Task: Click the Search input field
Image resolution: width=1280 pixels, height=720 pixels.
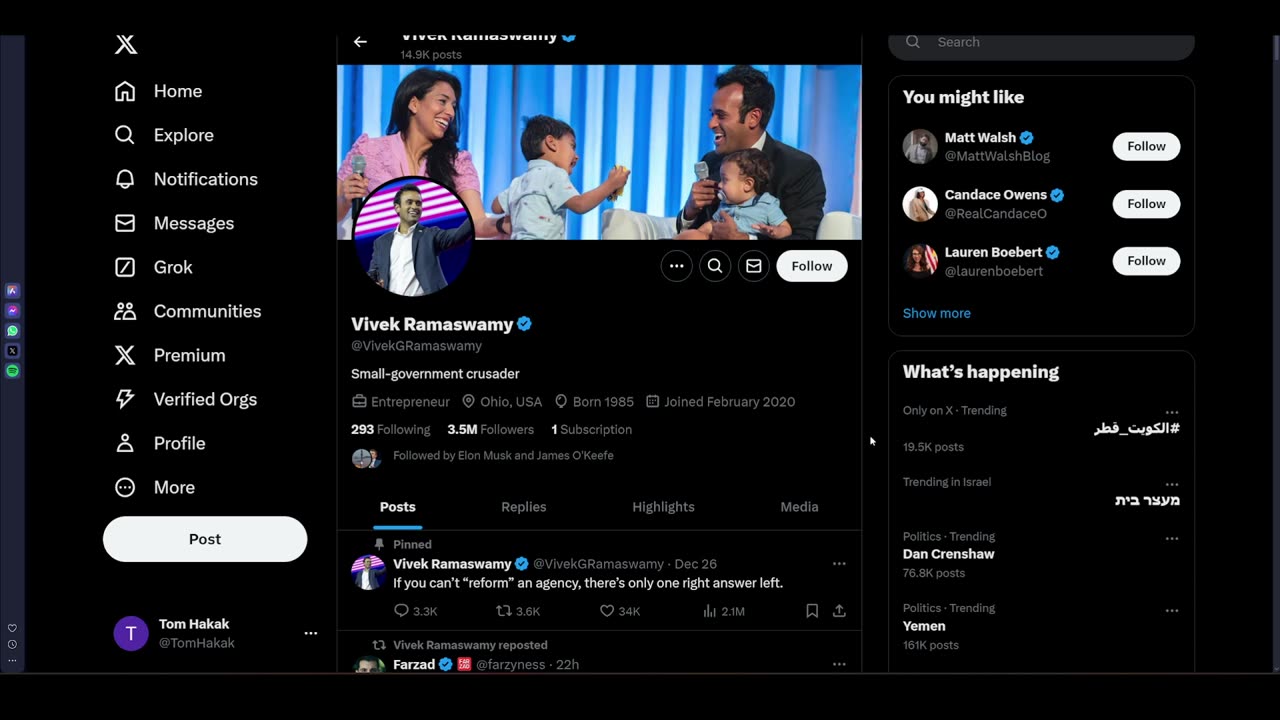Action: click(x=1041, y=42)
